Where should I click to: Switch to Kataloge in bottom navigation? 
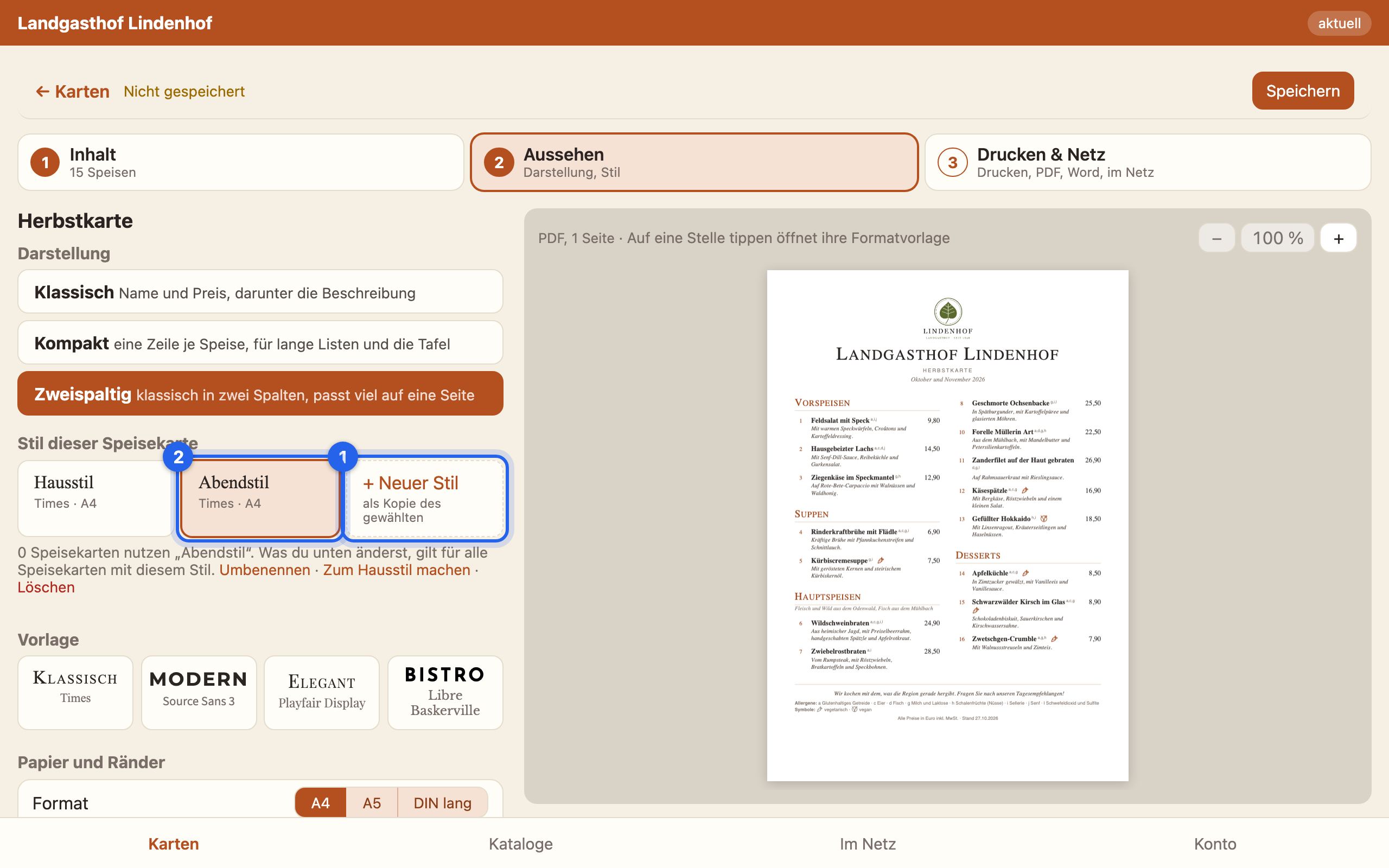[x=520, y=843]
